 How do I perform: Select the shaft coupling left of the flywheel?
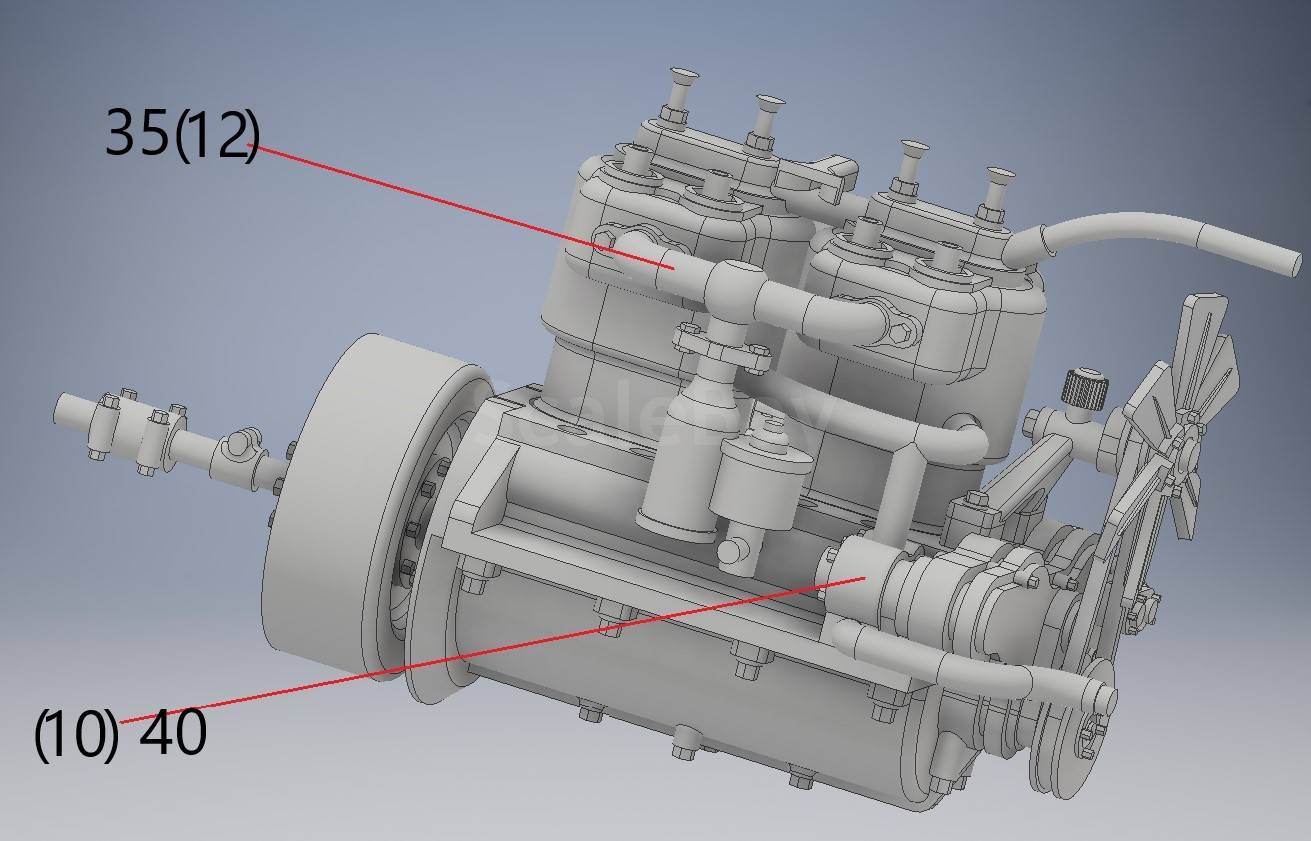(x=140, y=432)
